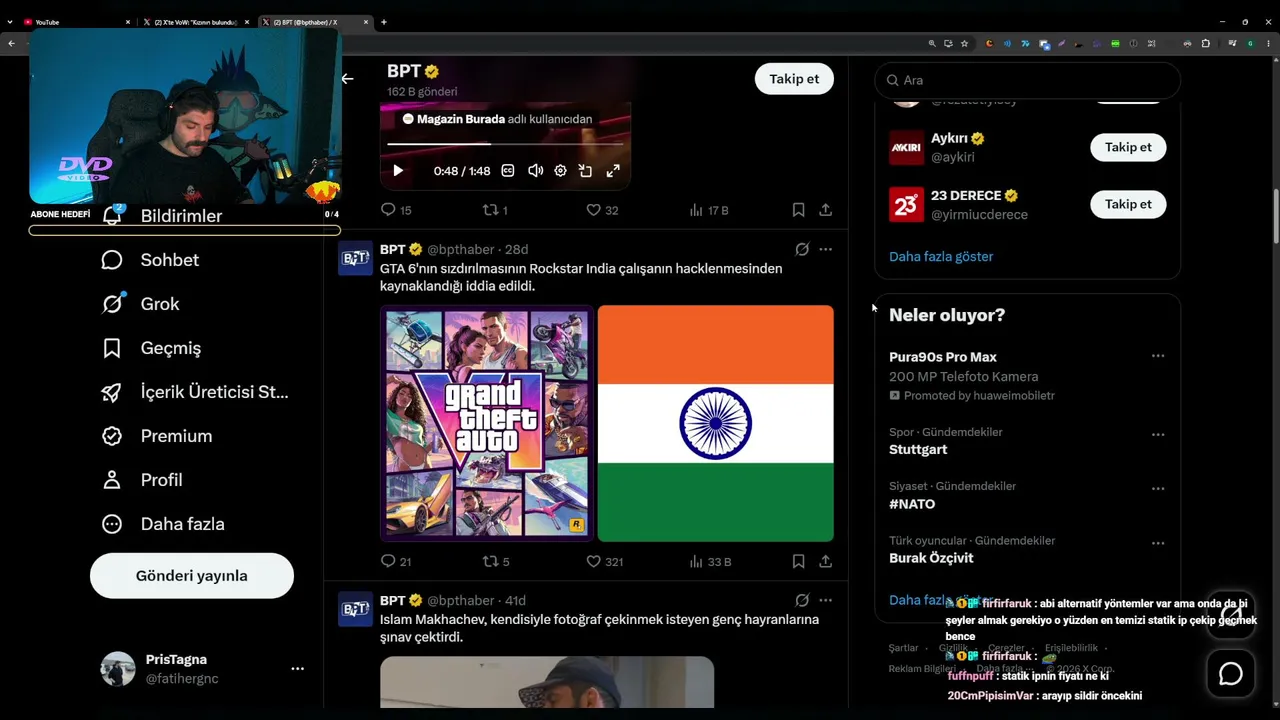Viewport: 1280px width, 720px height.
Task: Bookmark the GTA 6 post
Action: coord(798,562)
